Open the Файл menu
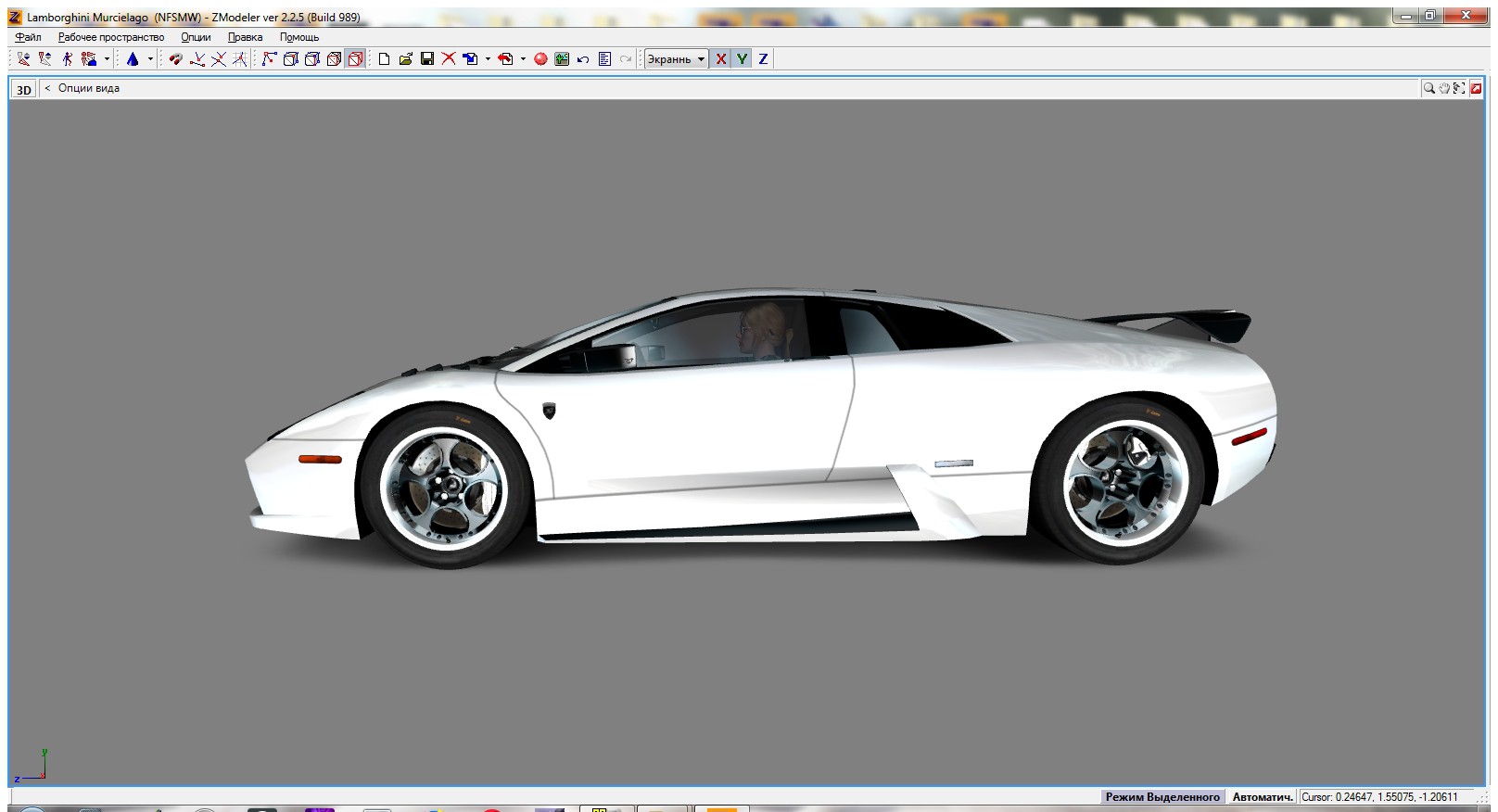 pos(28,37)
